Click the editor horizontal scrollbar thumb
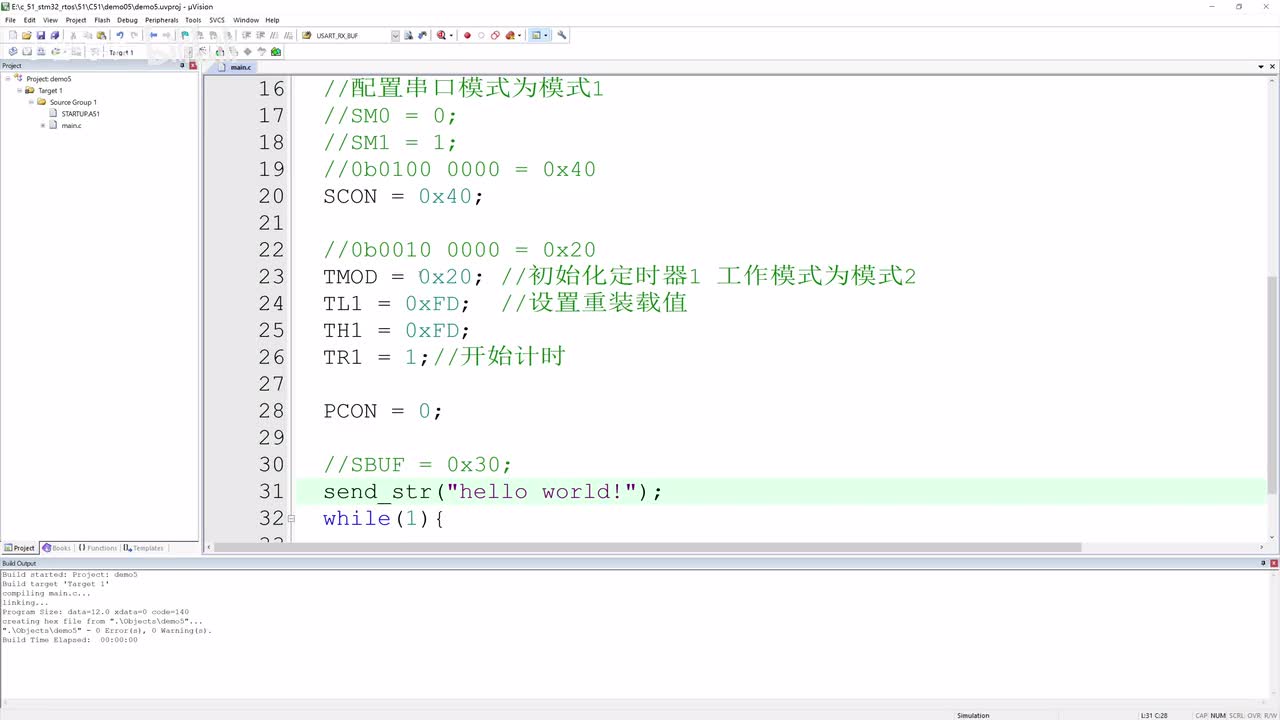The height and width of the screenshot is (720, 1280). 648,547
